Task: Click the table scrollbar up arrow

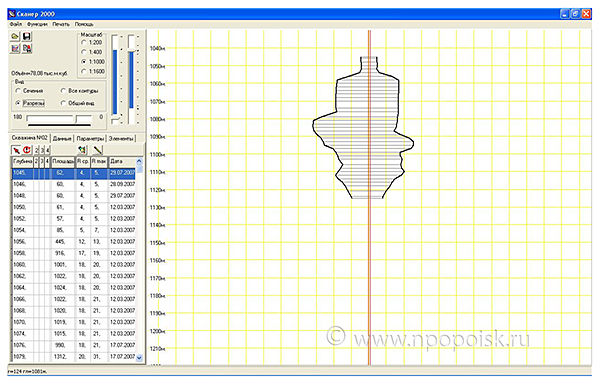Action: (139, 161)
